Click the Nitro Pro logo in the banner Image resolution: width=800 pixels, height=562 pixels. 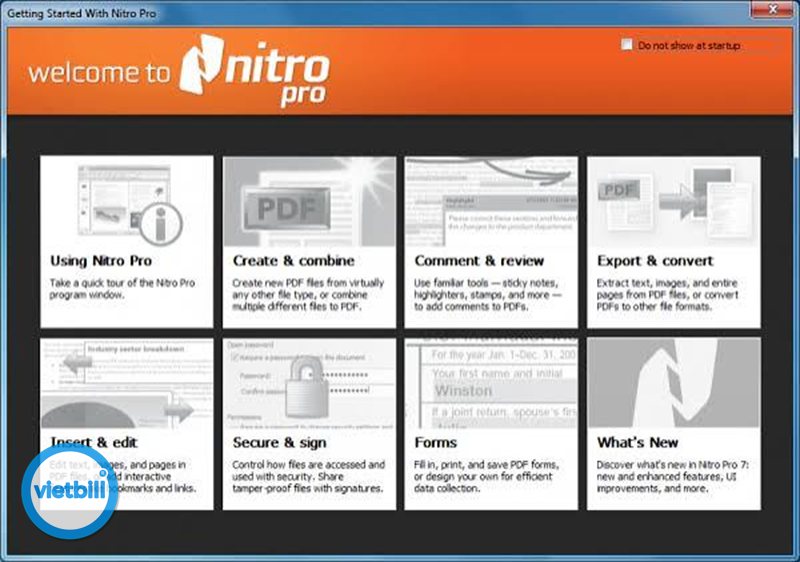[x=255, y=70]
